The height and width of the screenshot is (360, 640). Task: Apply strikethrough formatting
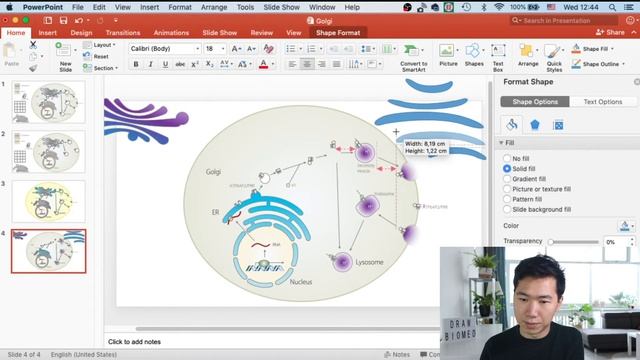coord(180,64)
